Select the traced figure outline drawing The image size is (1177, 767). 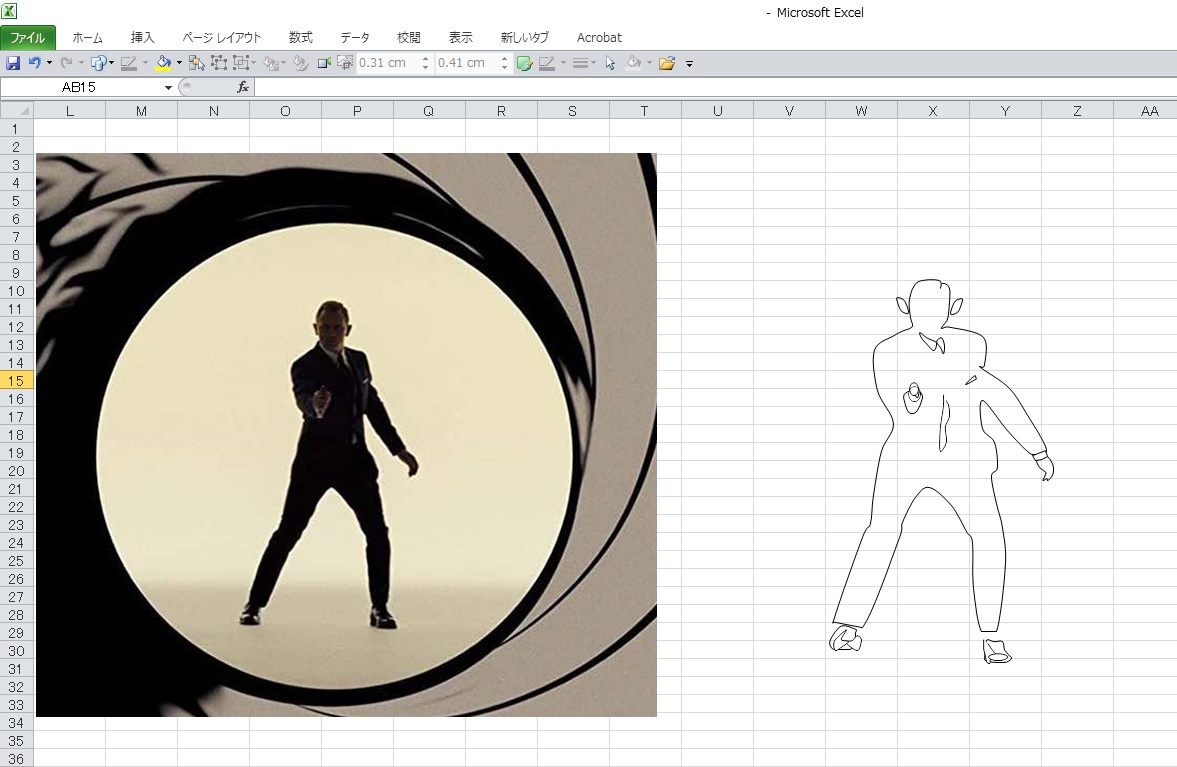[x=941, y=471]
